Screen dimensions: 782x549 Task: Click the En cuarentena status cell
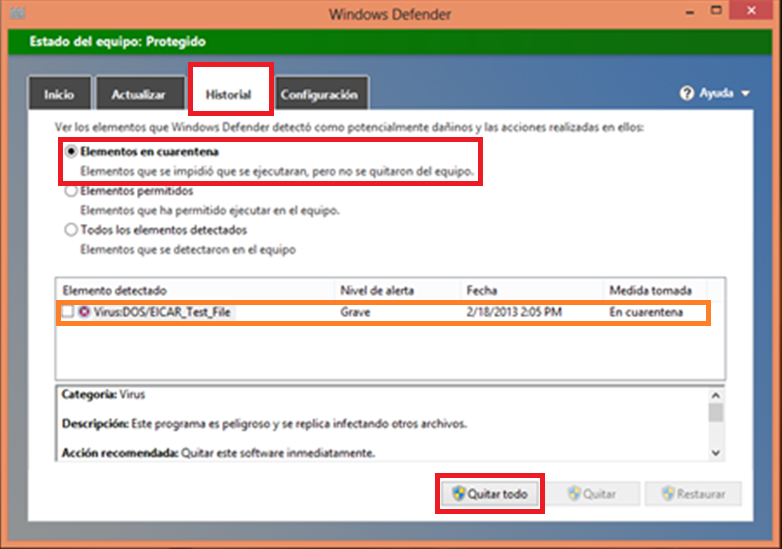646,312
